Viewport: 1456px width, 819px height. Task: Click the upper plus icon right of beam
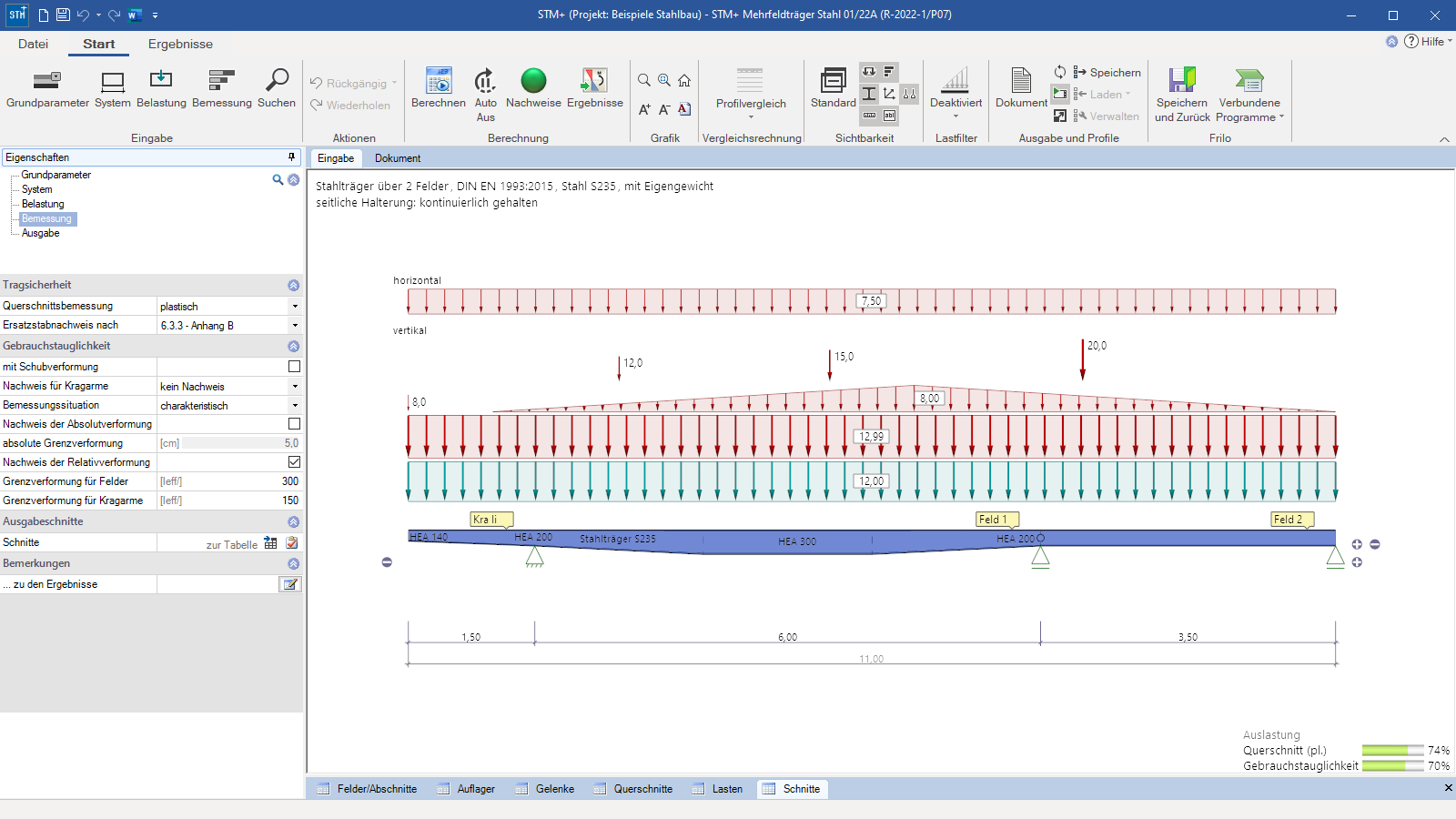tap(1357, 544)
